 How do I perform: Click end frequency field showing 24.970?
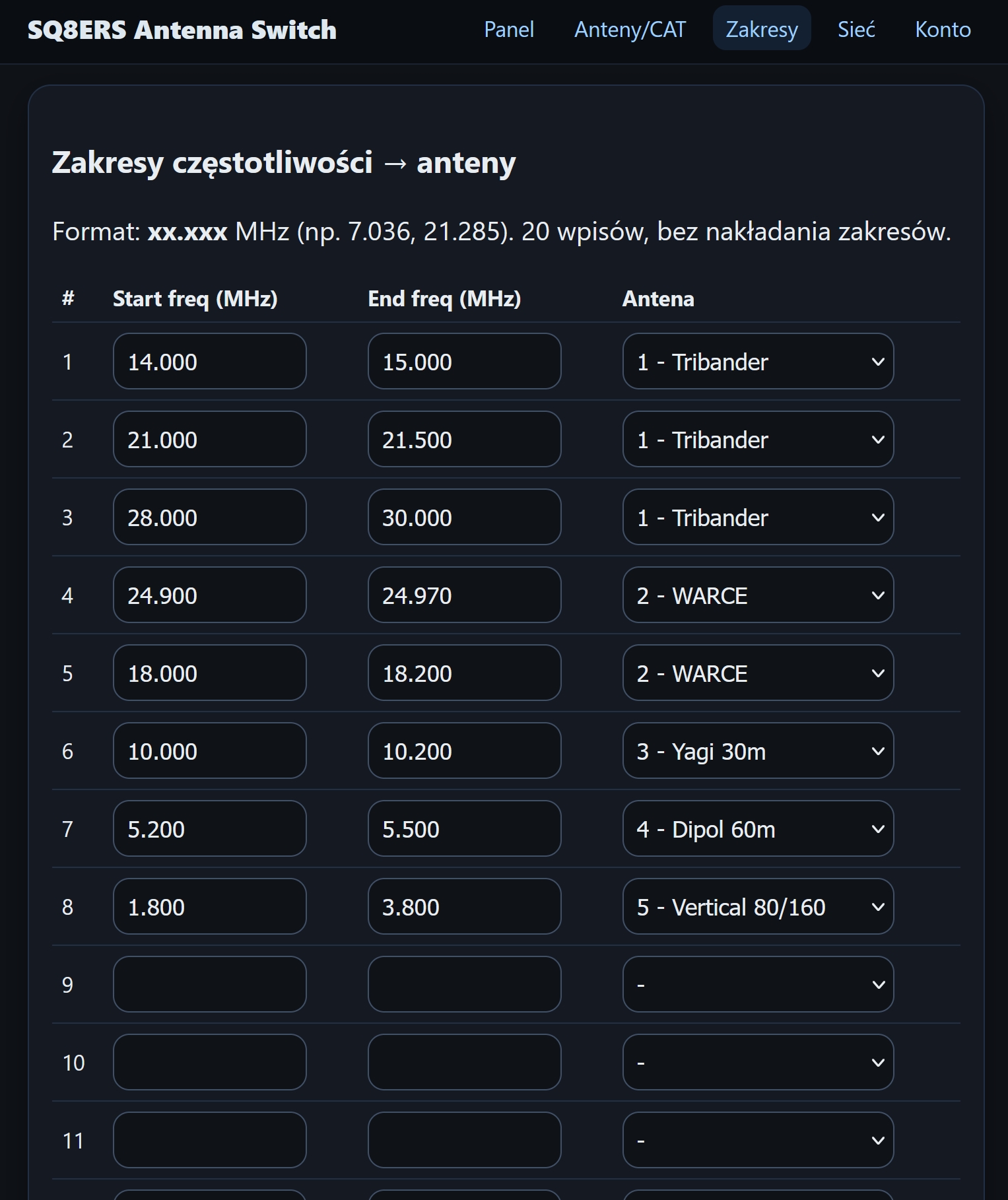tap(464, 595)
